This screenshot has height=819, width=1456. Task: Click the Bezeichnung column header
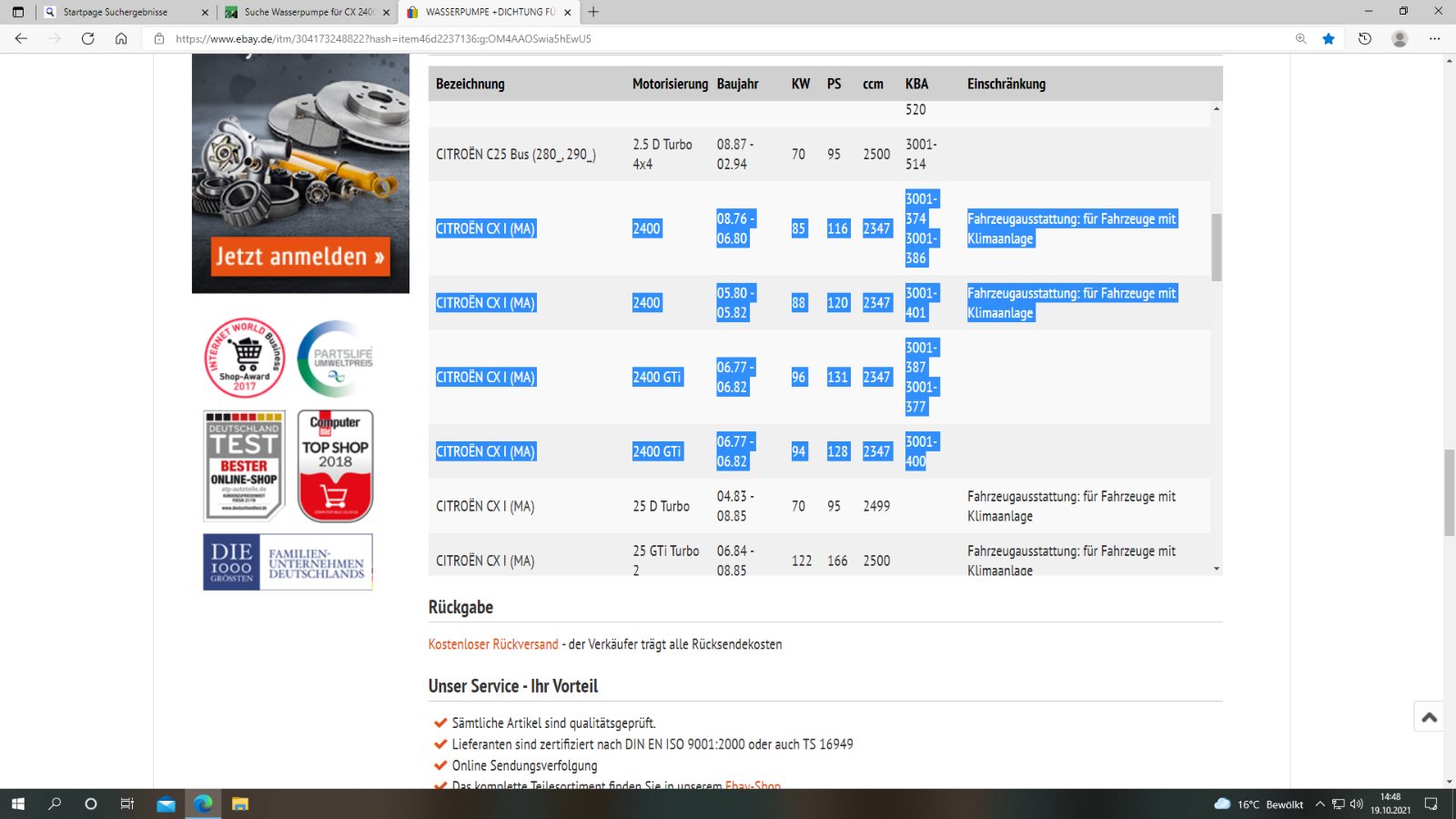tap(470, 84)
